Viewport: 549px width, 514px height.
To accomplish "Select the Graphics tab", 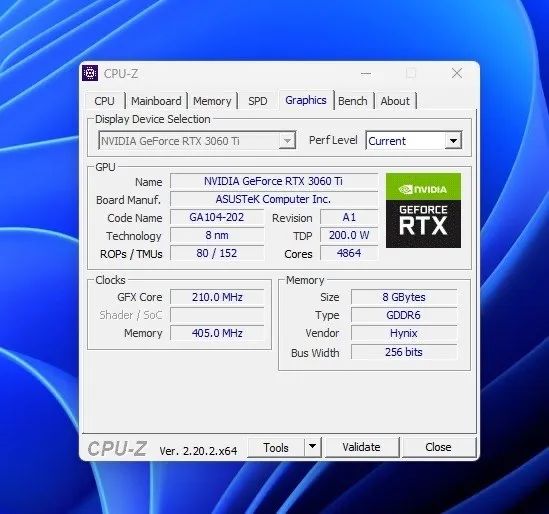I will click(306, 100).
